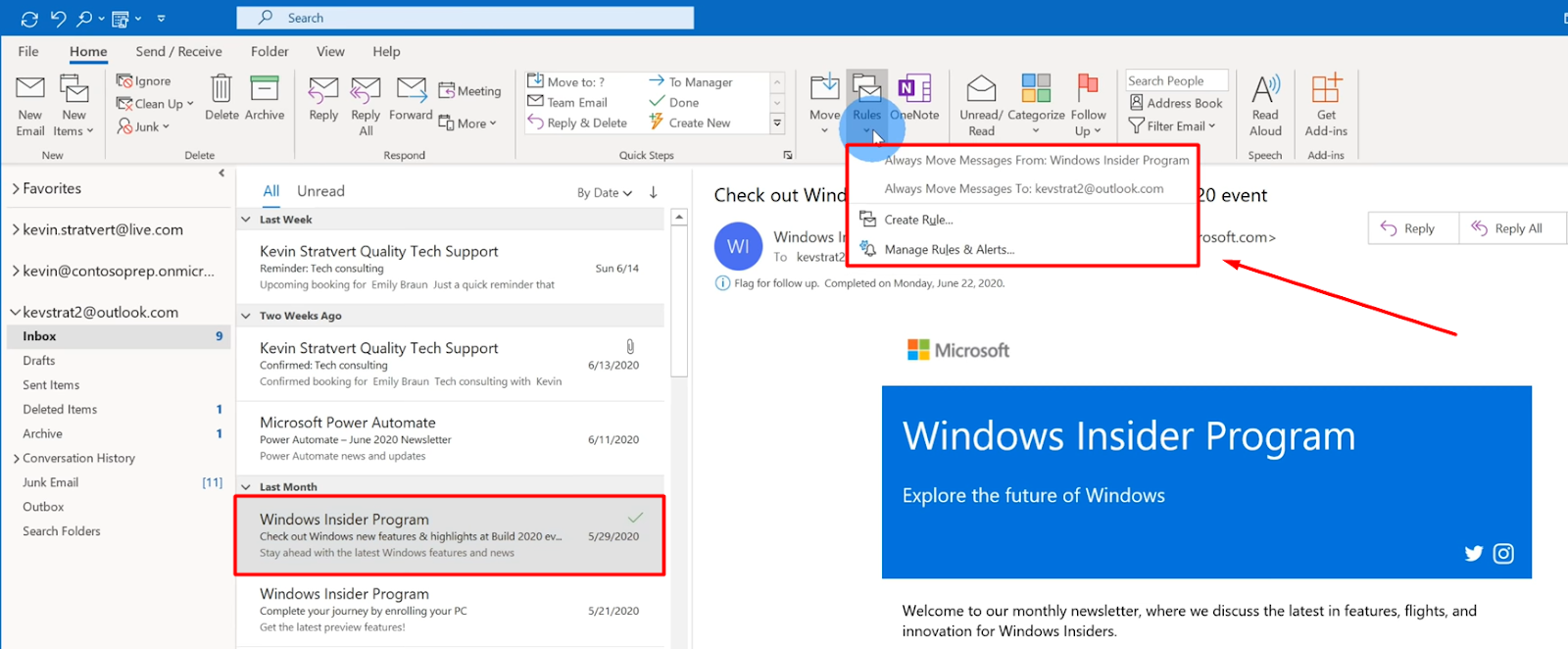Select the To Manager quick step
The image size is (1568, 649).
(691, 81)
